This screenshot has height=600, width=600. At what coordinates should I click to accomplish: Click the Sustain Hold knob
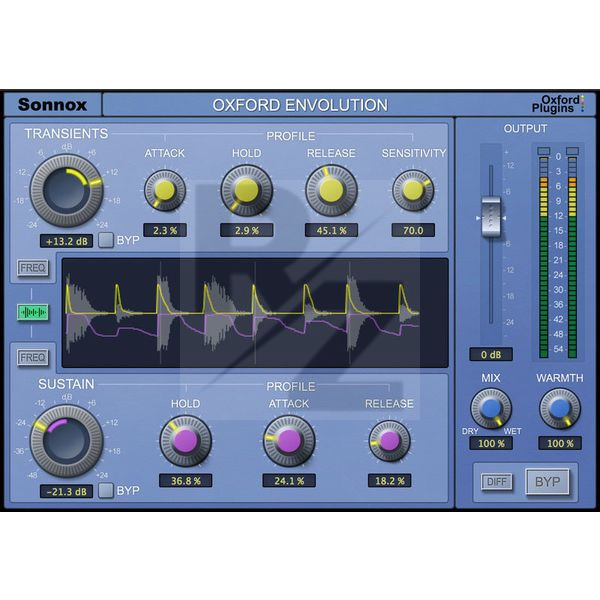[x=186, y=441]
